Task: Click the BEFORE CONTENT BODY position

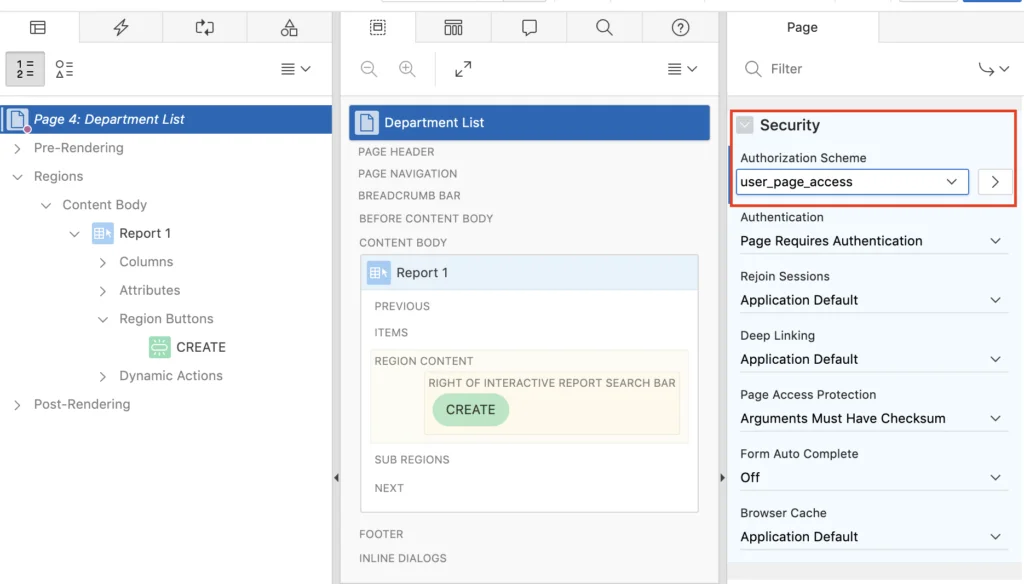Action: click(x=426, y=219)
